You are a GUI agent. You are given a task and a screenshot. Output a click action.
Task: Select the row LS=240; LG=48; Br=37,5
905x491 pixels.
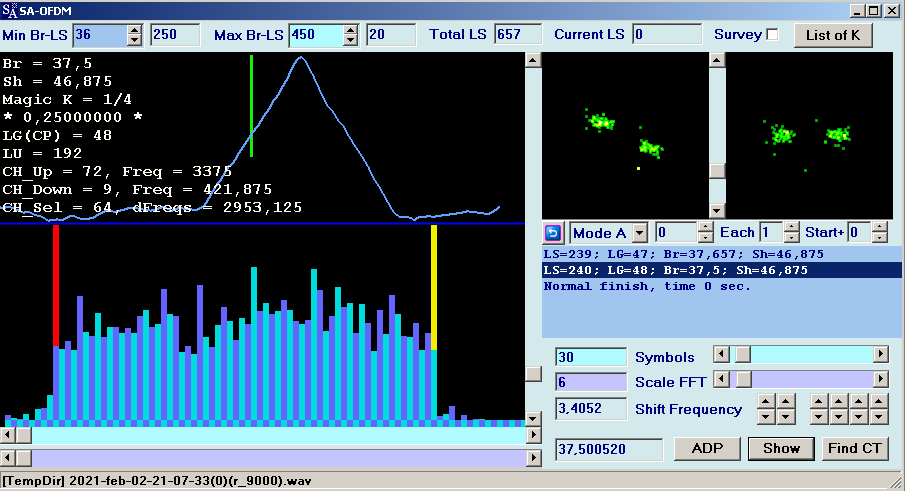pos(721,270)
